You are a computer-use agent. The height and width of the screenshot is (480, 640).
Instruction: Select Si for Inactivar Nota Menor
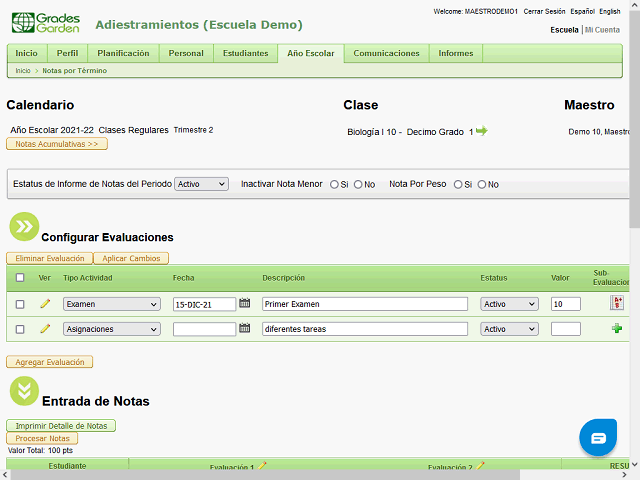coord(334,184)
